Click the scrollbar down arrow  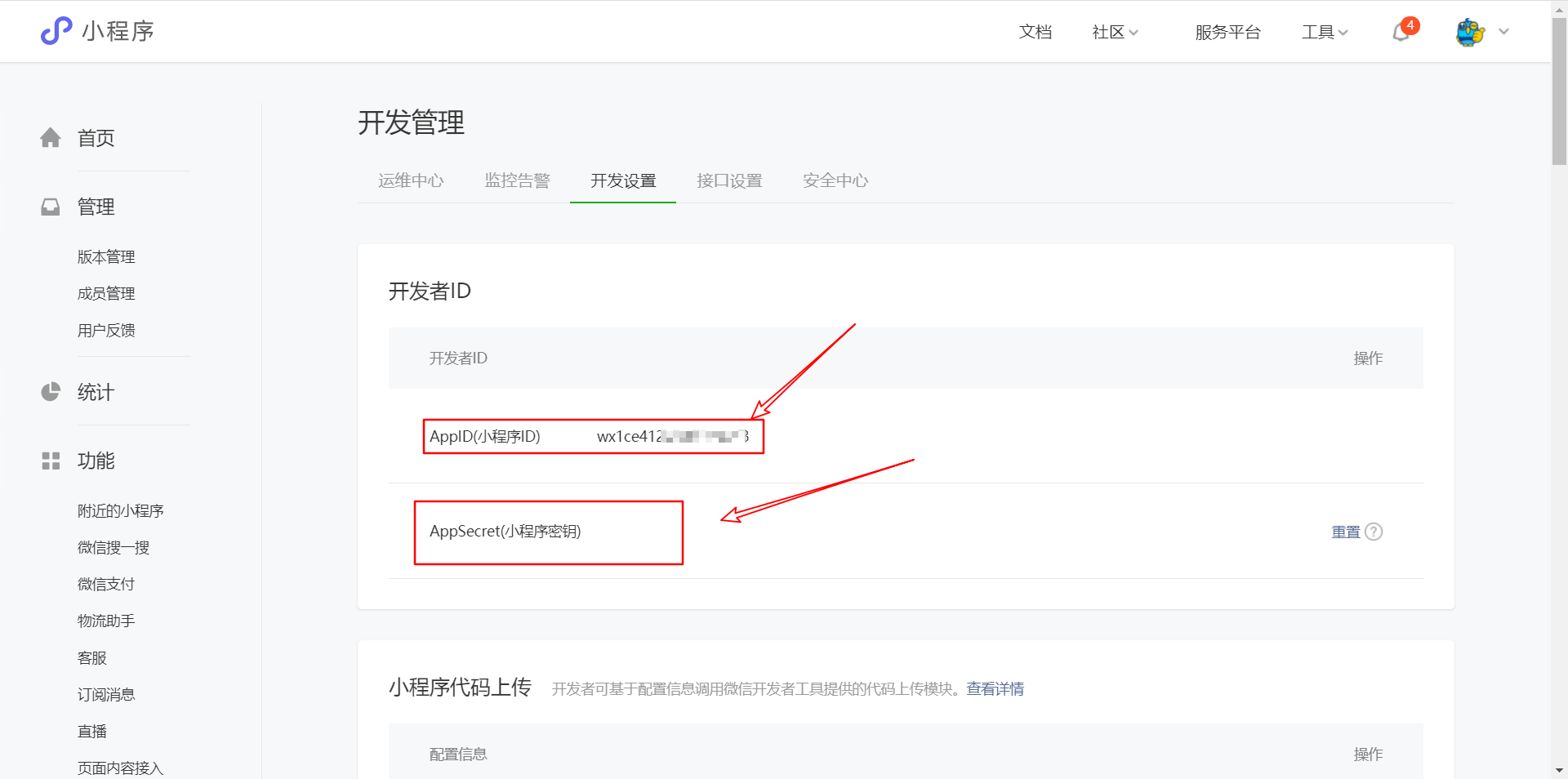coord(1559,770)
